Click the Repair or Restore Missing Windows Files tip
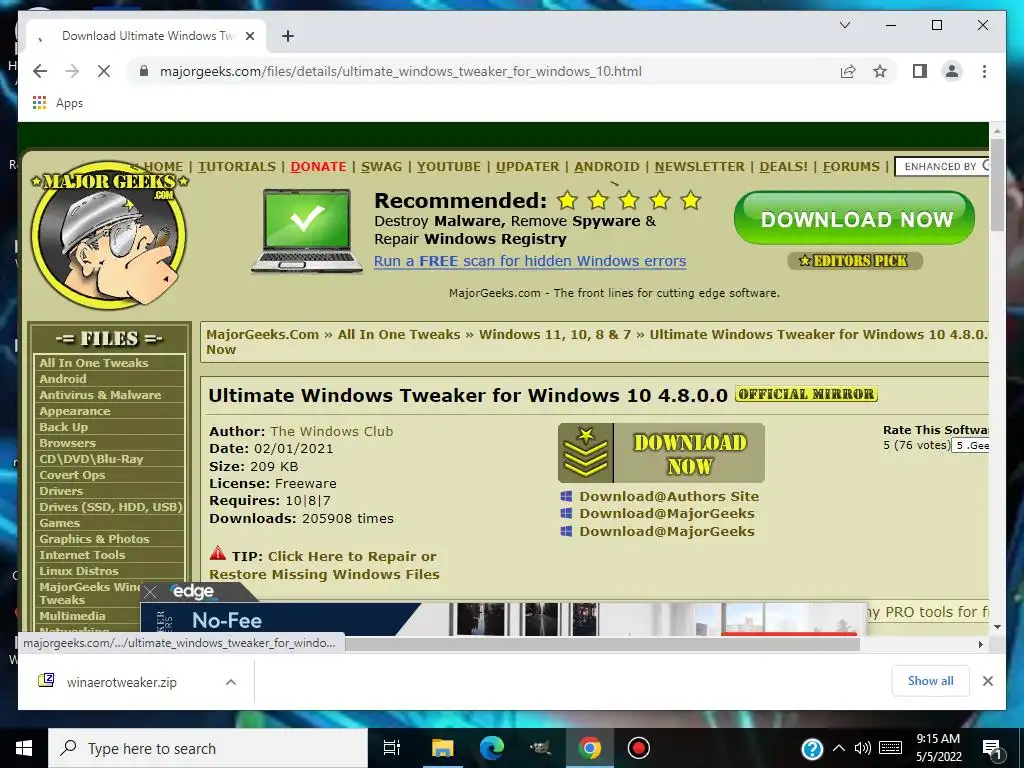Screen dimensions: 1024x768 tap(324, 566)
